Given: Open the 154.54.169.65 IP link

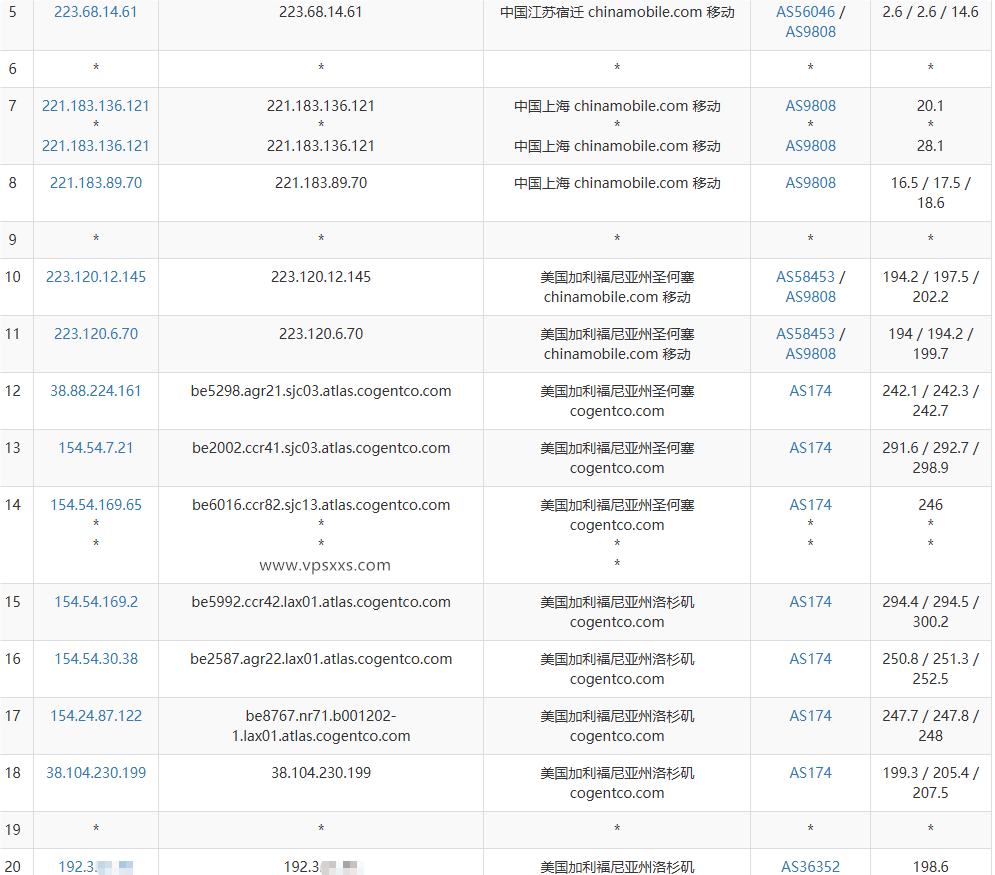Looking at the screenshot, I should pyautogui.click(x=96, y=505).
